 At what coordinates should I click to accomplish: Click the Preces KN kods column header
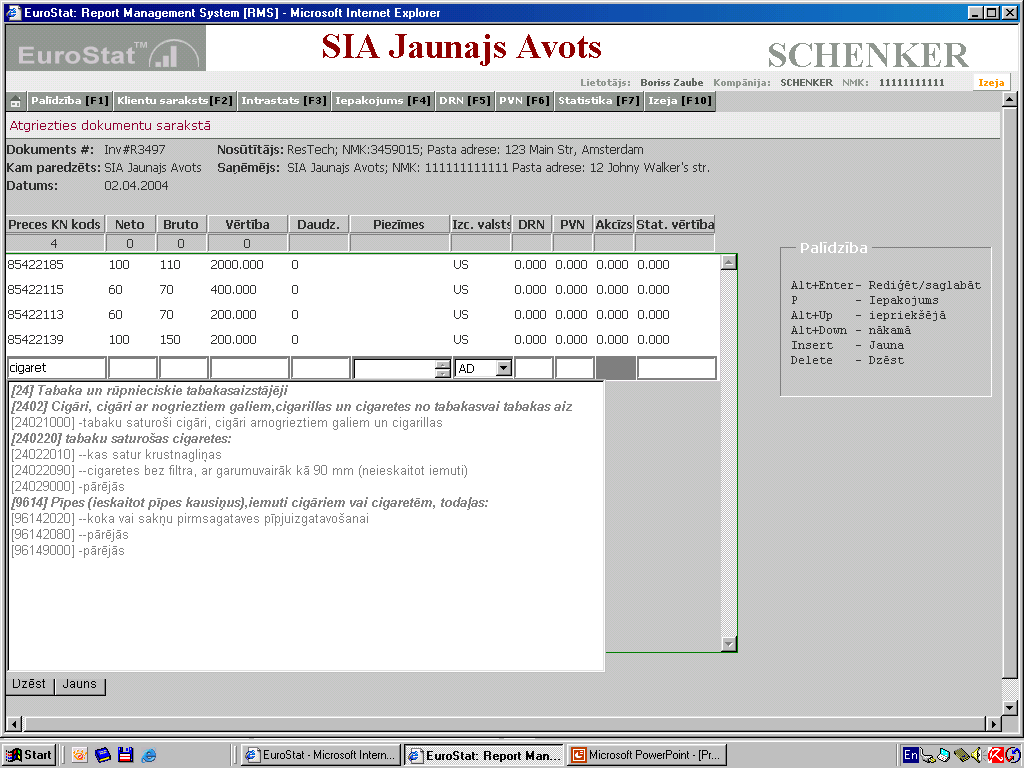[55, 224]
